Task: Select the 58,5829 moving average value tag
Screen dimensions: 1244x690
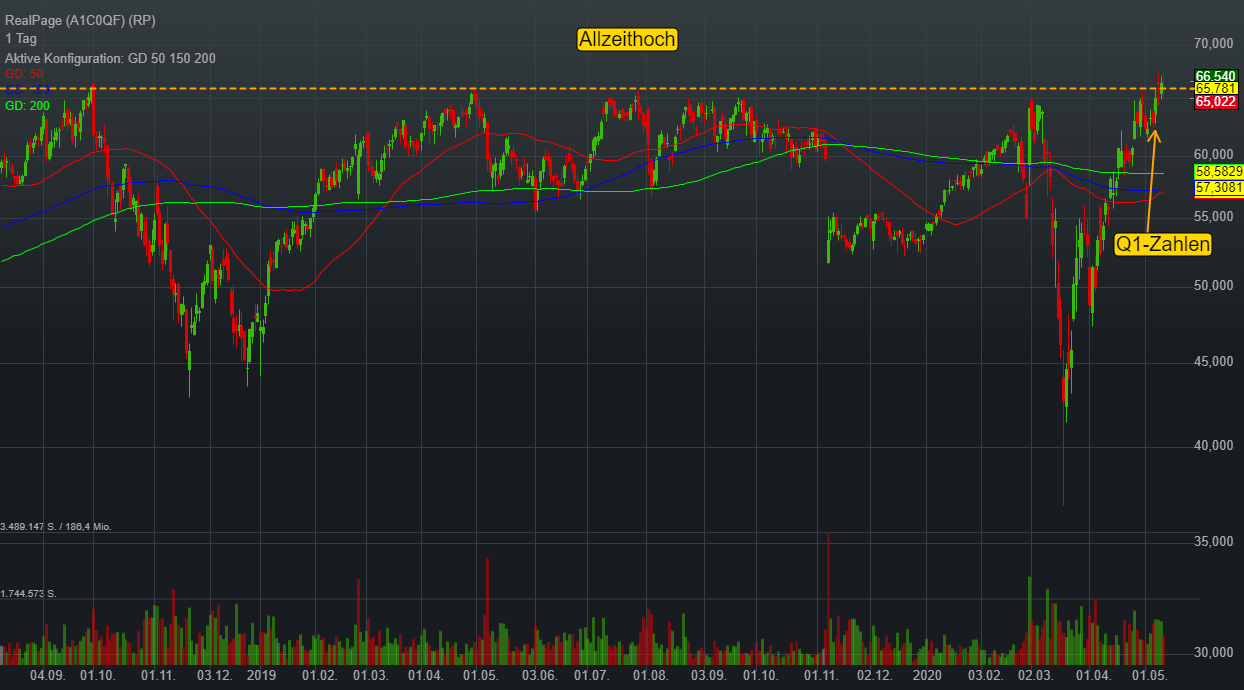Action: coord(1219,172)
